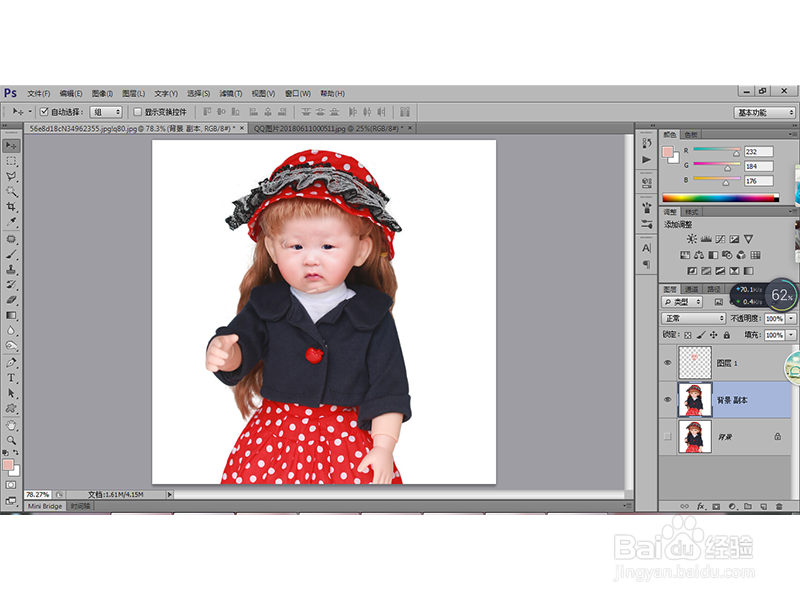Open the History panel icon

[x=647, y=143]
